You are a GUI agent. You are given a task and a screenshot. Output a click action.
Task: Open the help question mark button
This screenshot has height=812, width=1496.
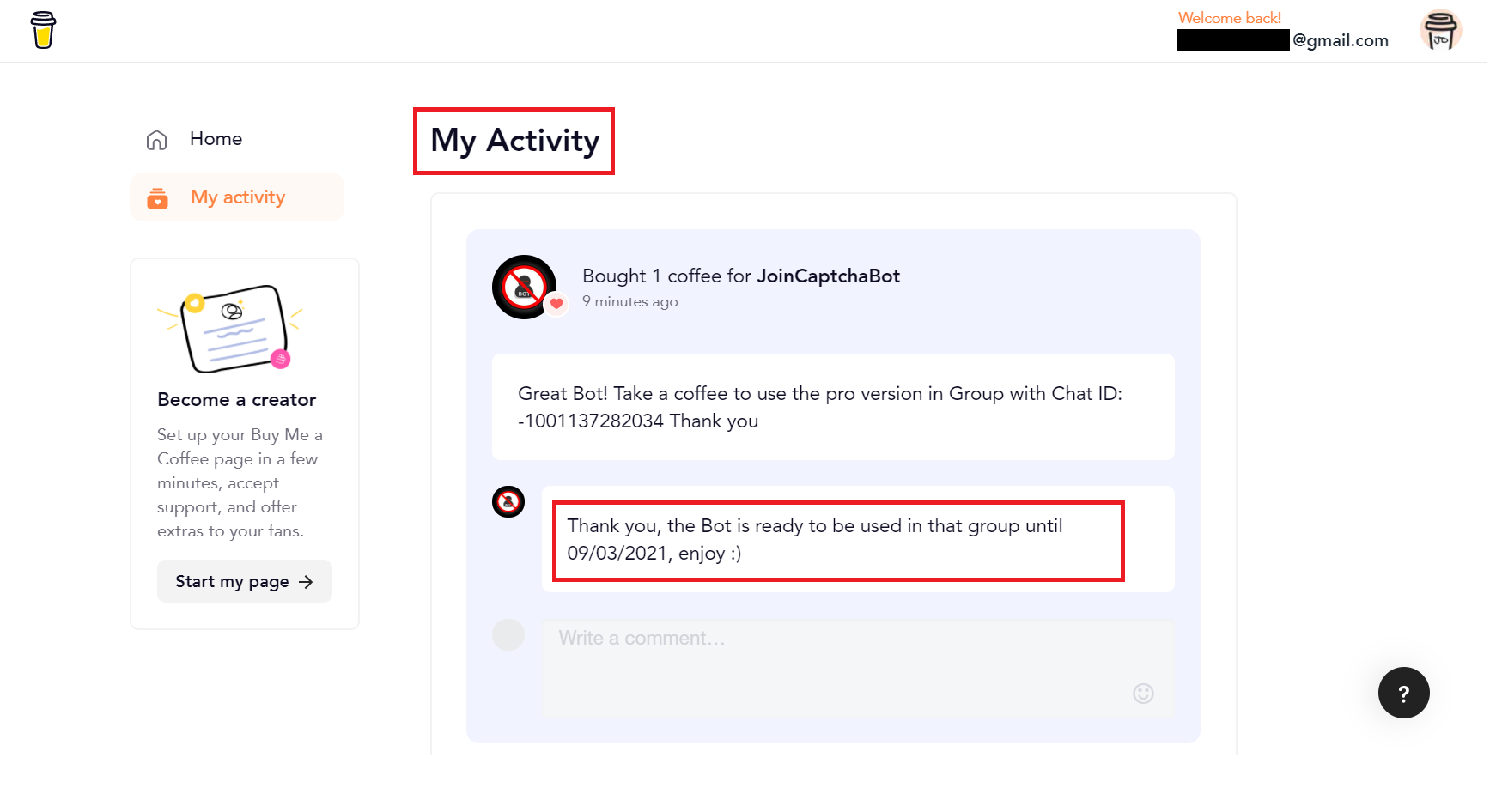1403,693
